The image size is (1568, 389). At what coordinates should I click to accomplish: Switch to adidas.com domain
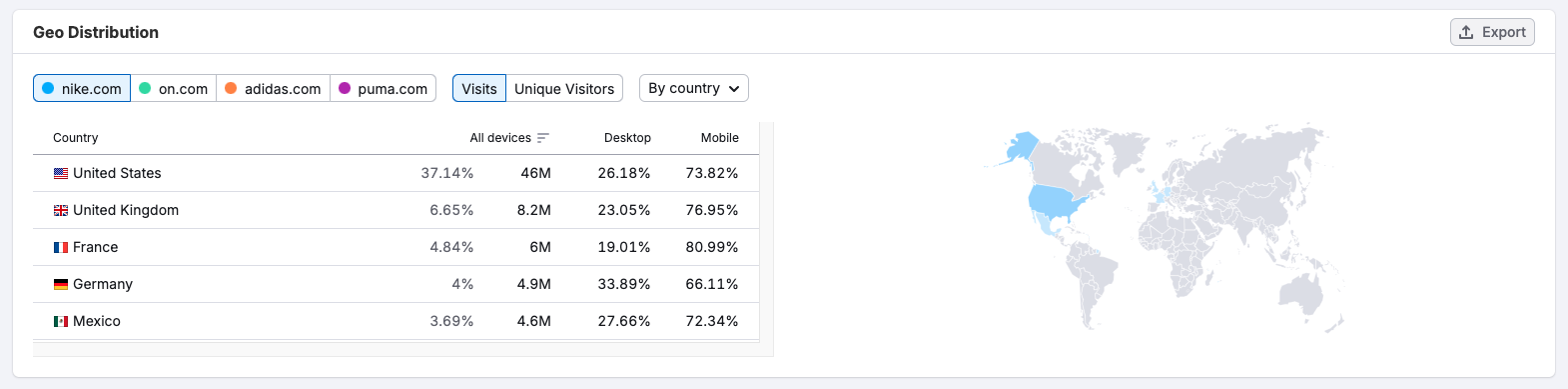coord(274,88)
